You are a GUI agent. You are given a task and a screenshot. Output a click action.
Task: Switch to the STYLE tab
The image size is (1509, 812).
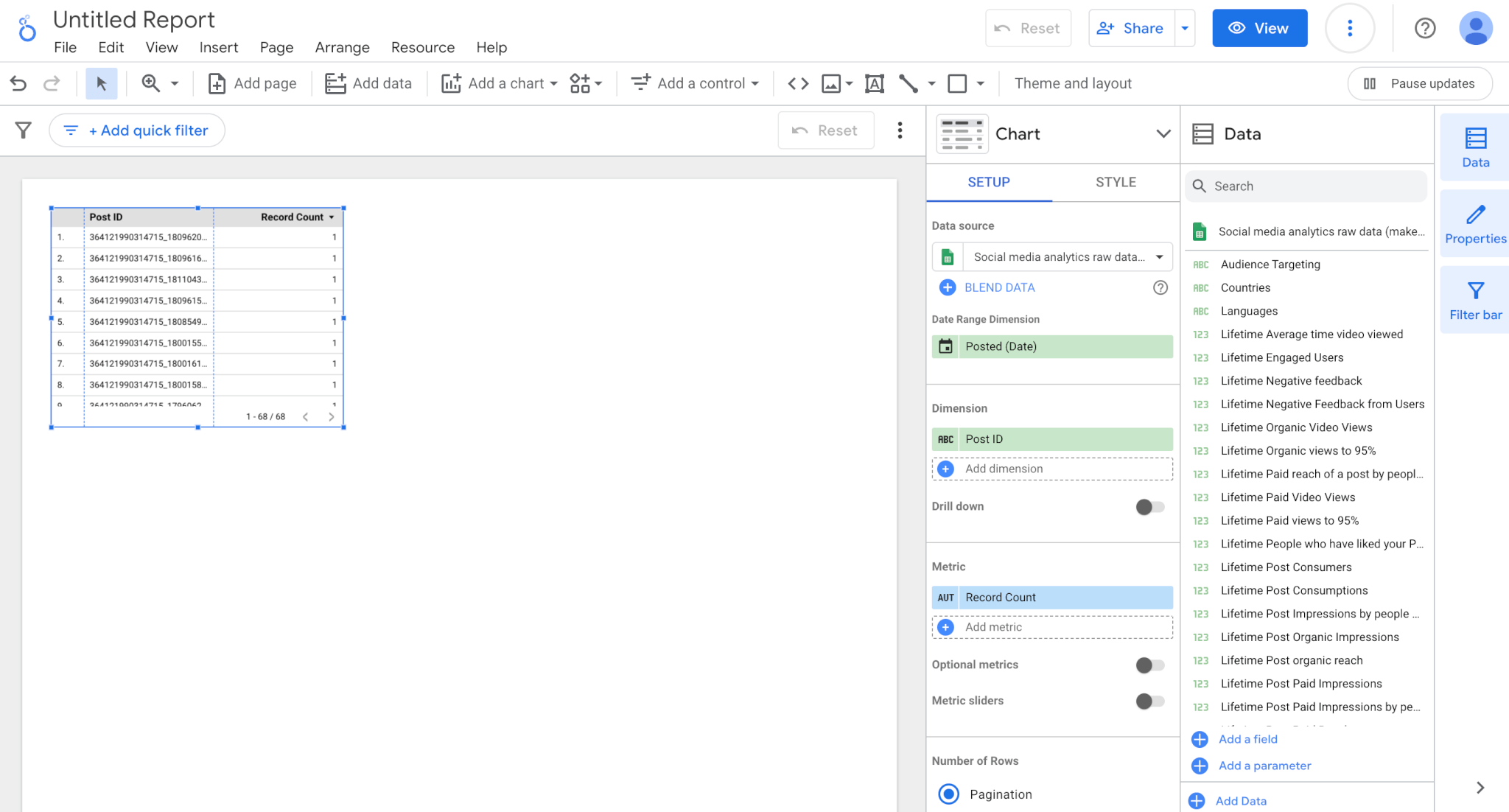point(1115,182)
